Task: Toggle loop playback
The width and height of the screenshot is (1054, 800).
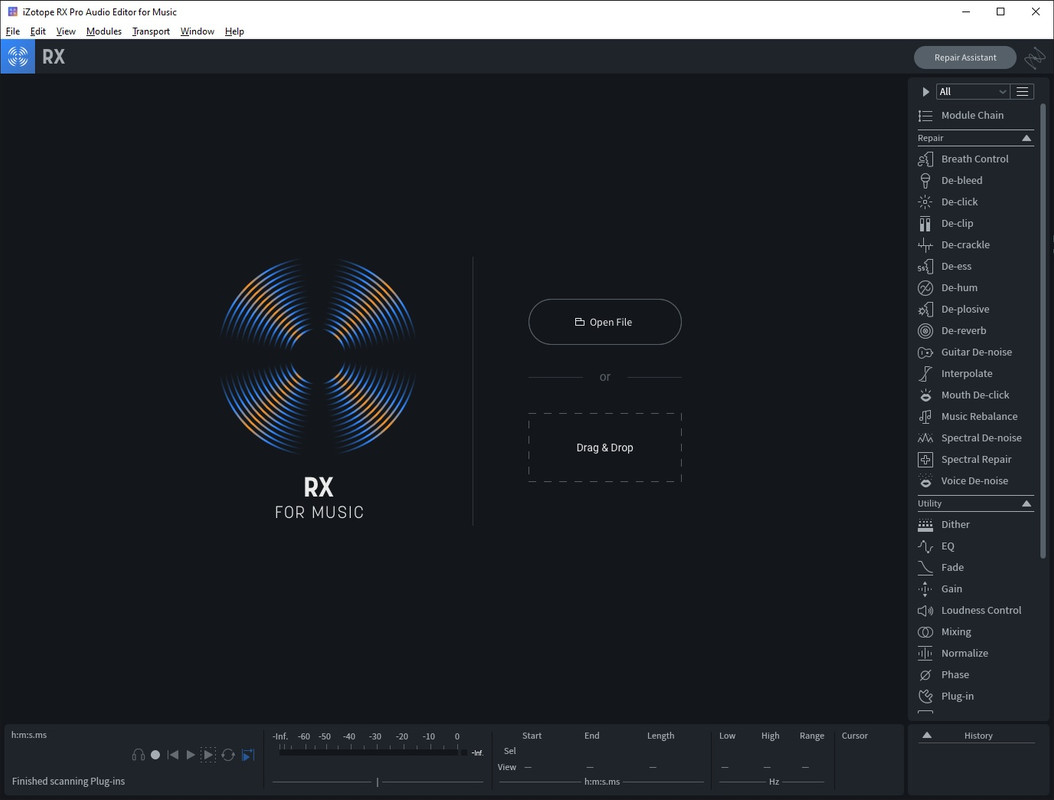Action: (228, 755)
